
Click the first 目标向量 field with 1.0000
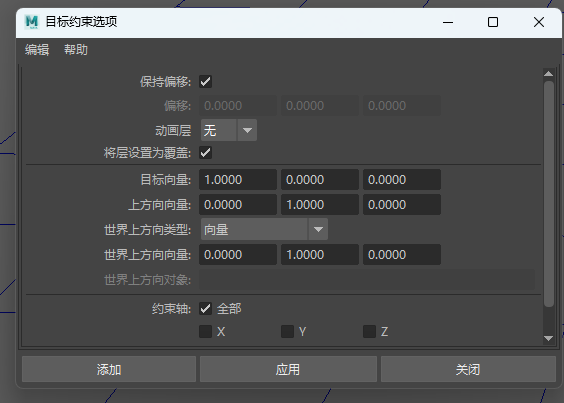(x=238, y=180)
